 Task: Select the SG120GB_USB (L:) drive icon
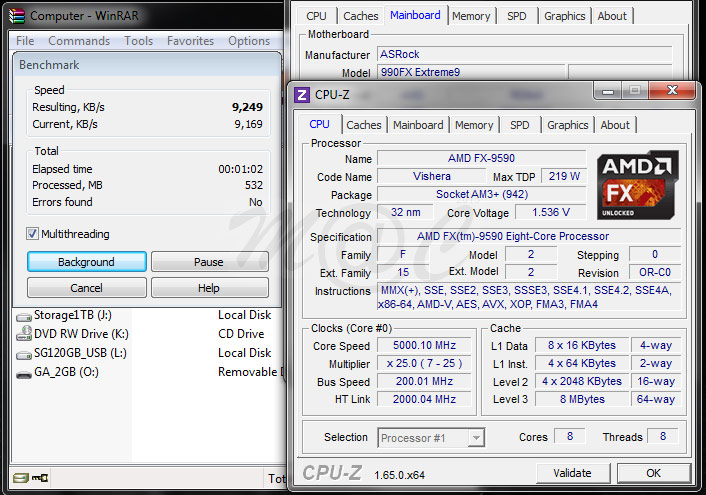point(24,354)
